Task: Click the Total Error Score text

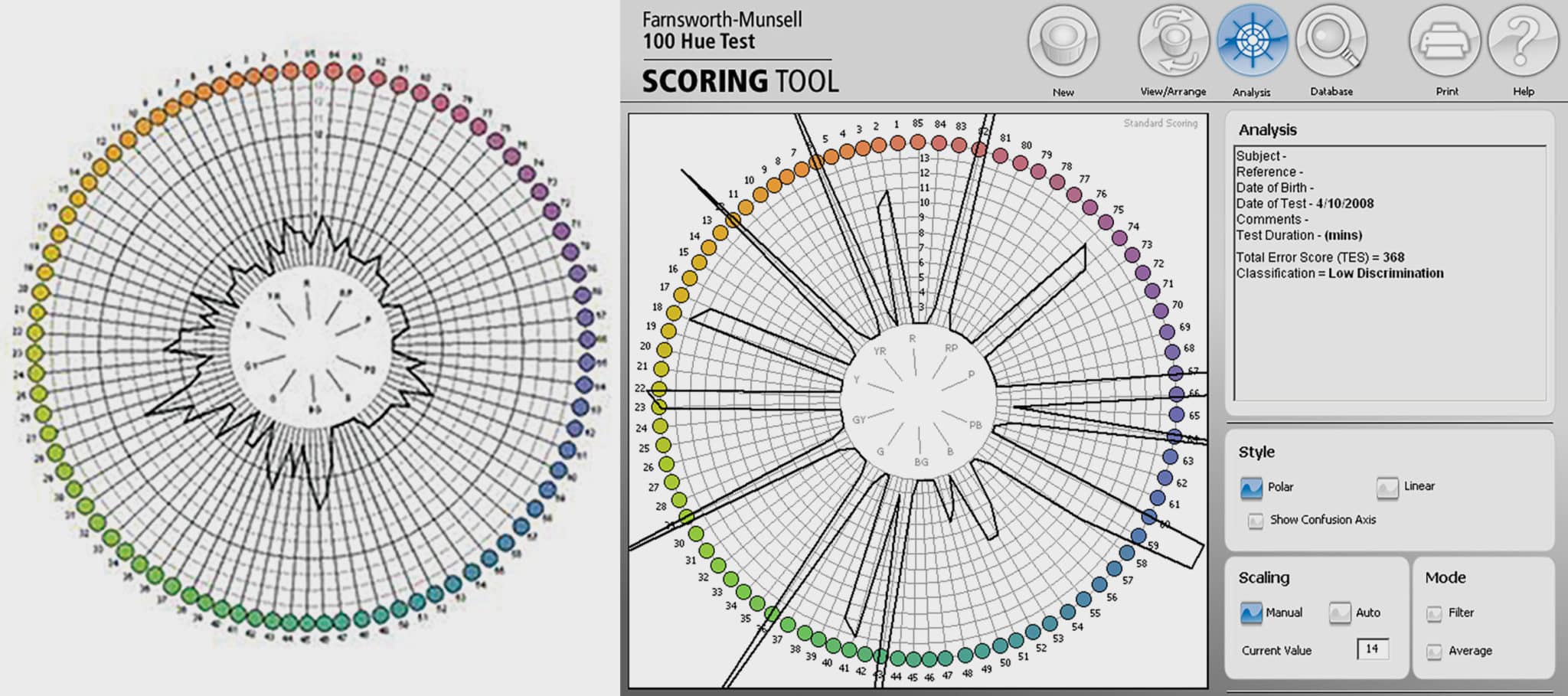Action: (1321, 257)
